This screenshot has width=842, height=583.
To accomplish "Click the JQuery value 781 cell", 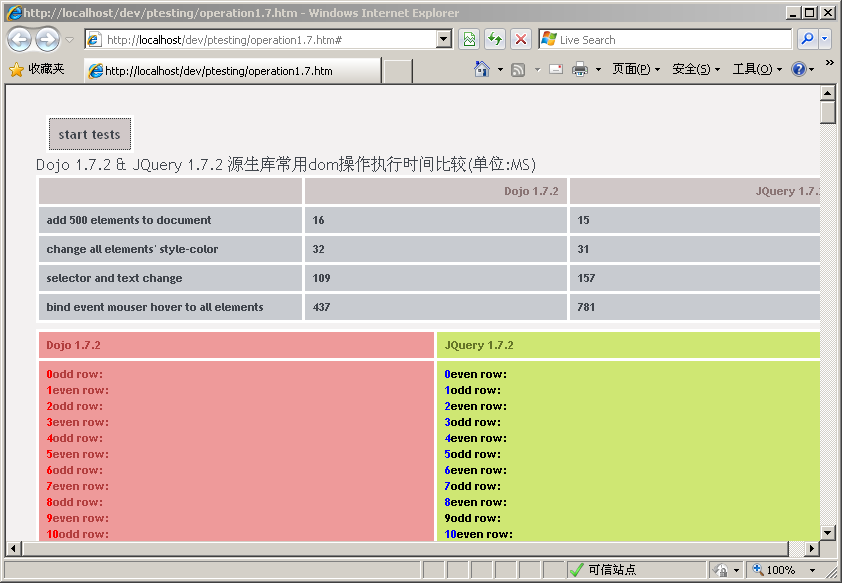I will tap(695, 307).
